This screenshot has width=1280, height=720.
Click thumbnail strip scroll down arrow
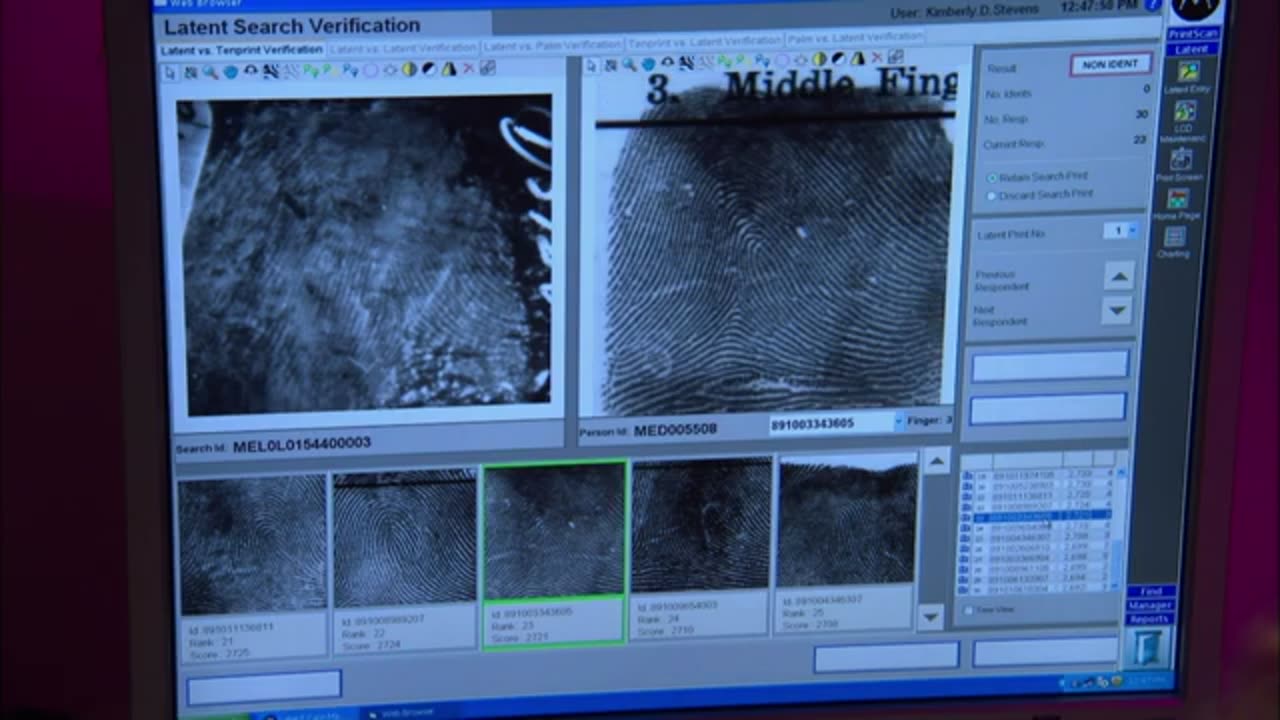tap(931, 616)
